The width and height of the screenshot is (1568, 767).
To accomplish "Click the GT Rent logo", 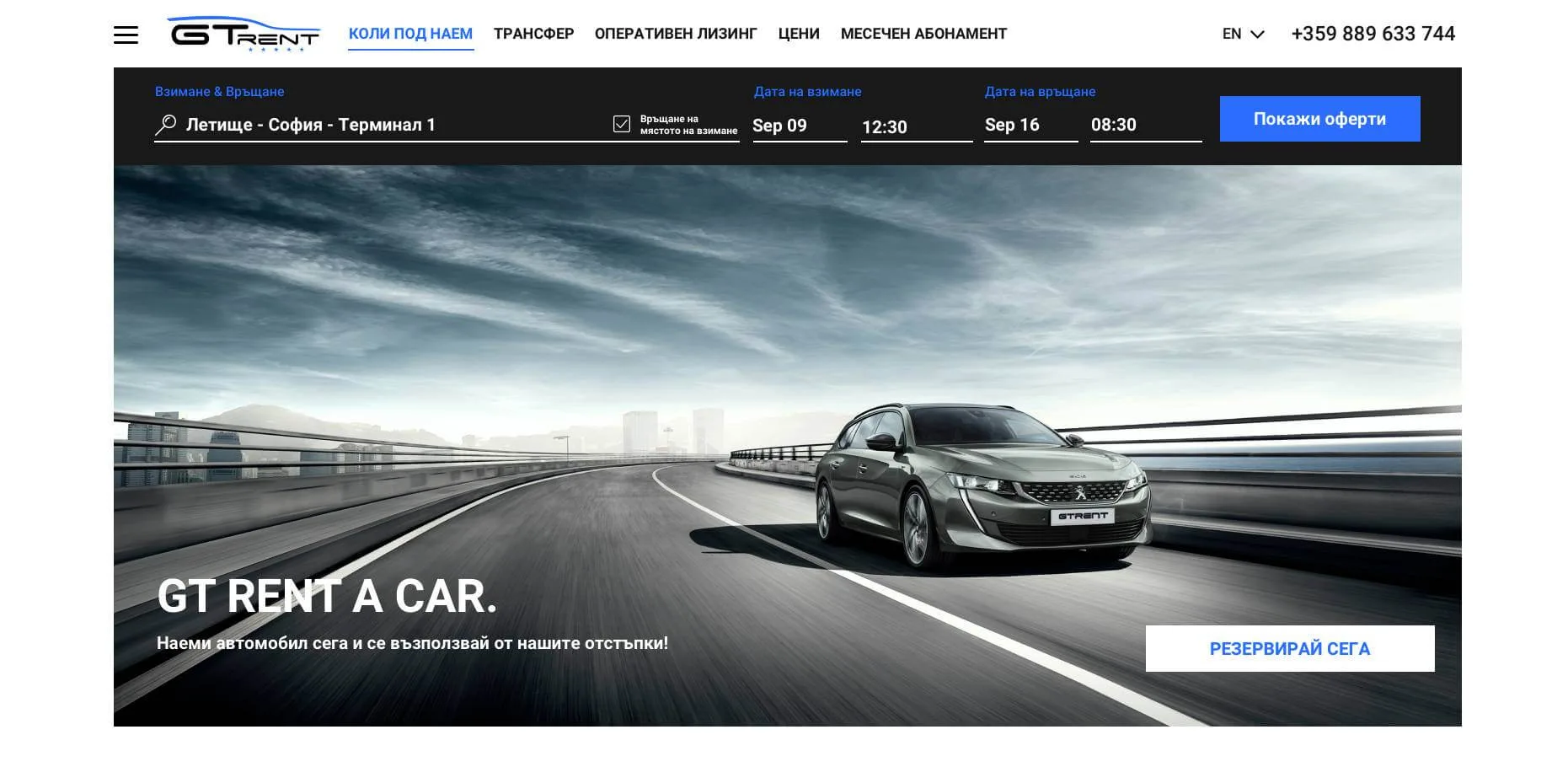I will (244, 35).
